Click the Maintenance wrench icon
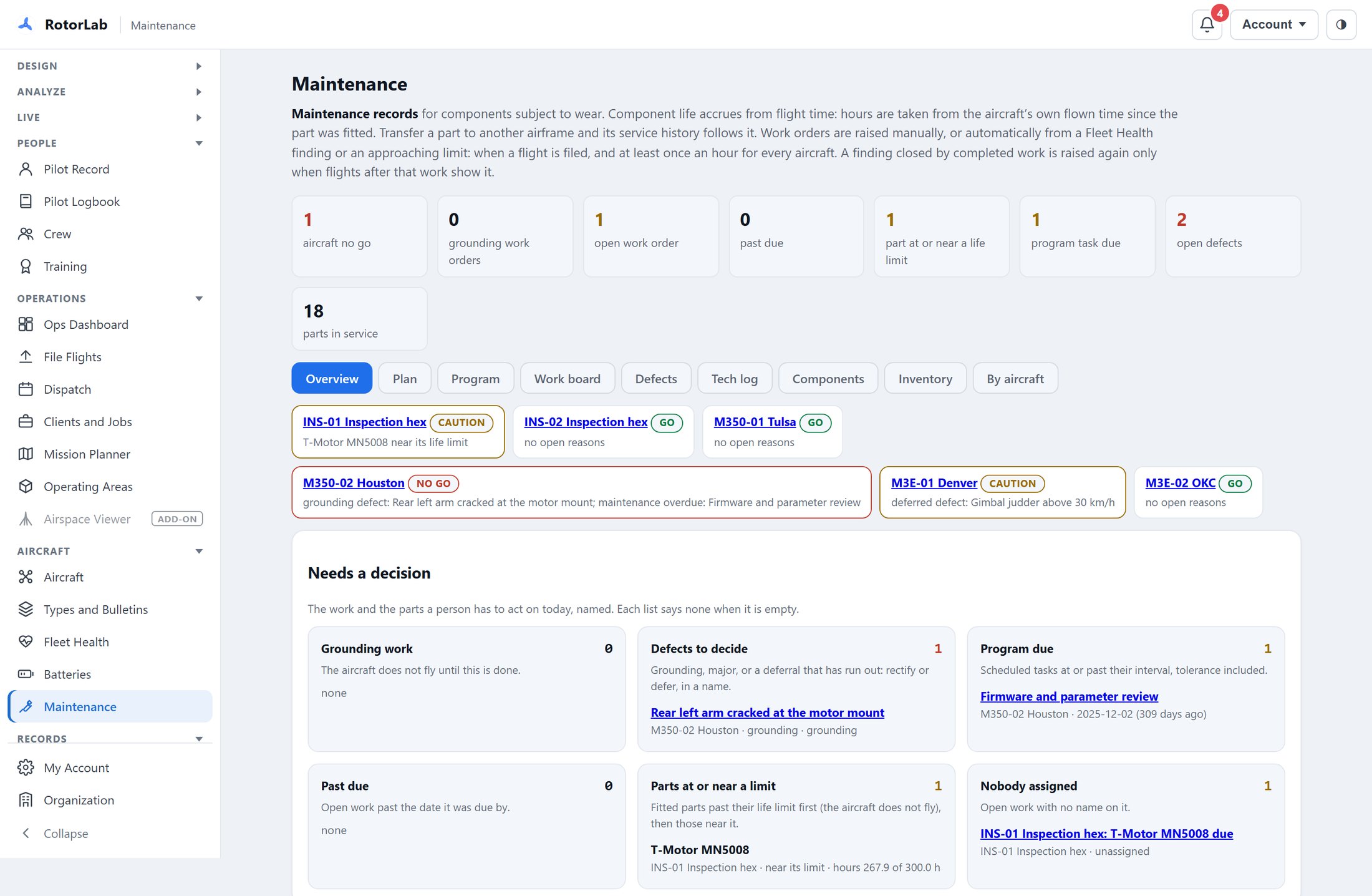 [x=26, y=707]
